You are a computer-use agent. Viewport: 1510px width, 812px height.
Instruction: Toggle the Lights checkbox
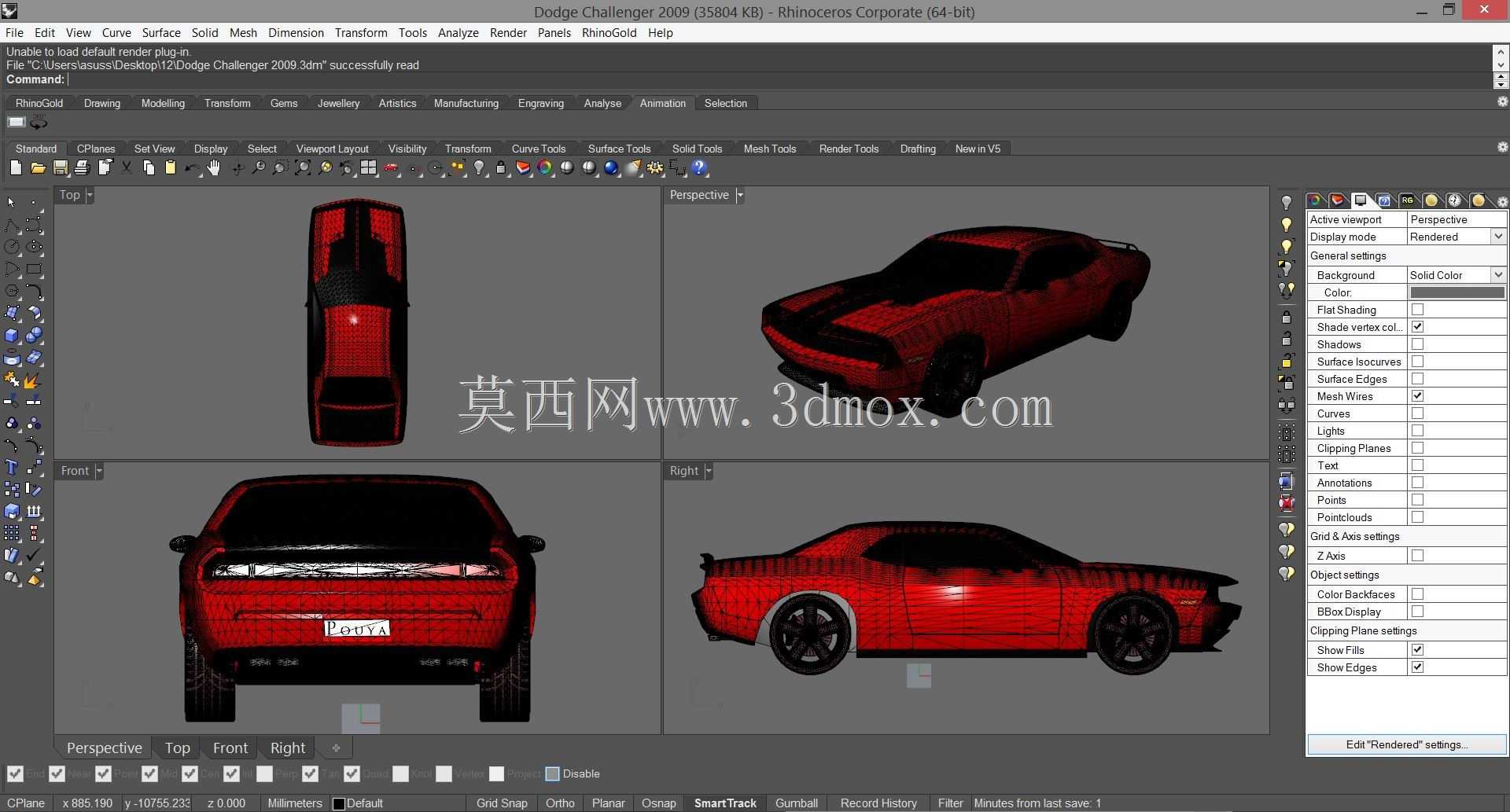click(1417, 431)
